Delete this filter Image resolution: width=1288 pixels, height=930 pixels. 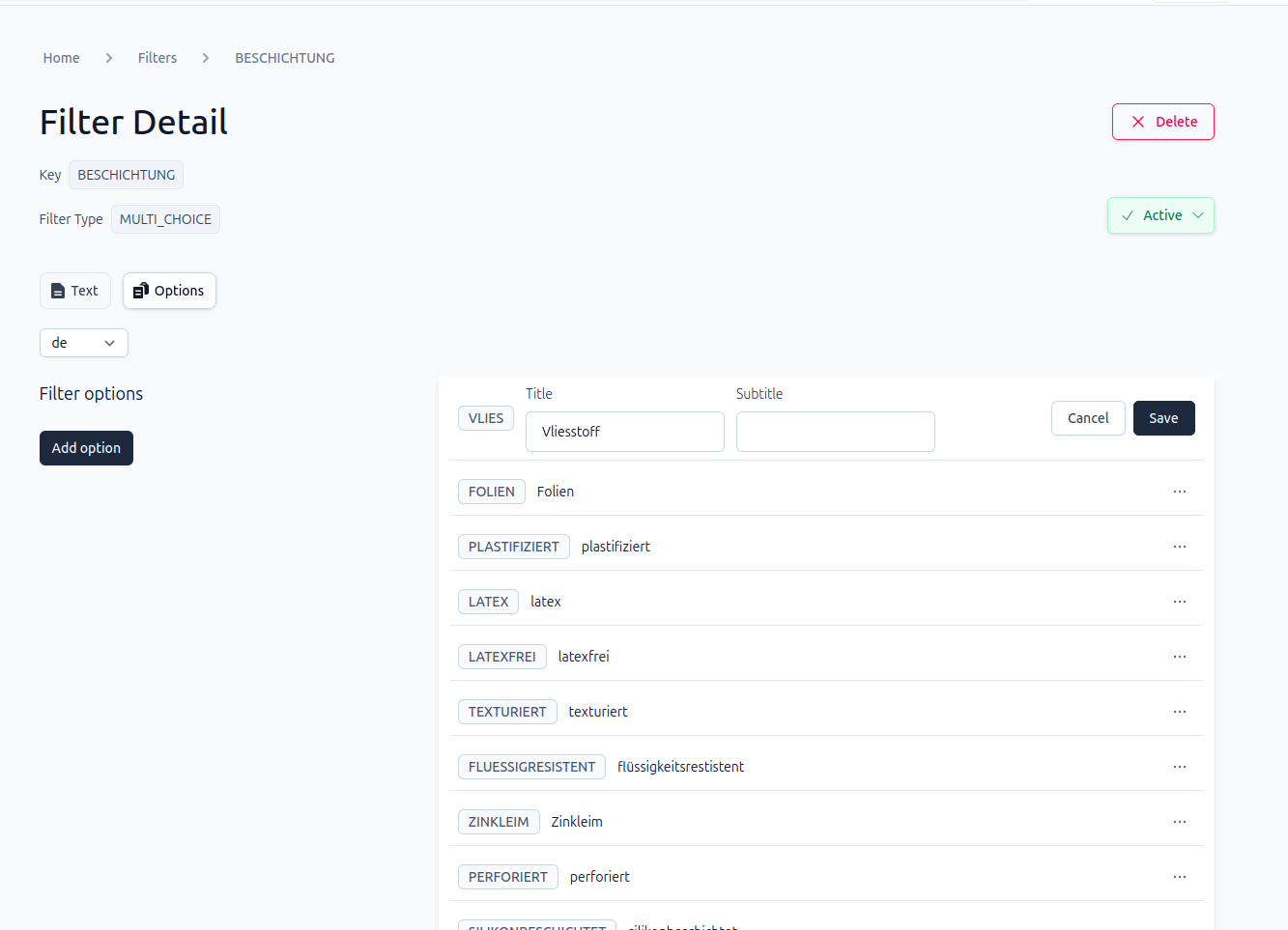1163,122
